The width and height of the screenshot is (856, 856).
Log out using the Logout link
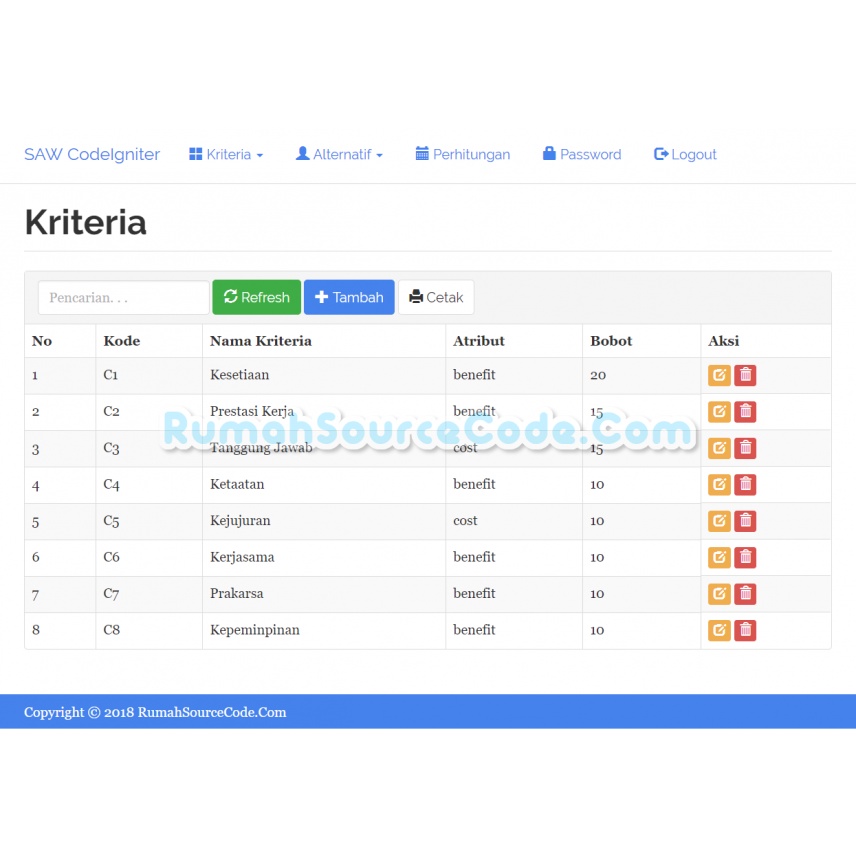point(685,154)
